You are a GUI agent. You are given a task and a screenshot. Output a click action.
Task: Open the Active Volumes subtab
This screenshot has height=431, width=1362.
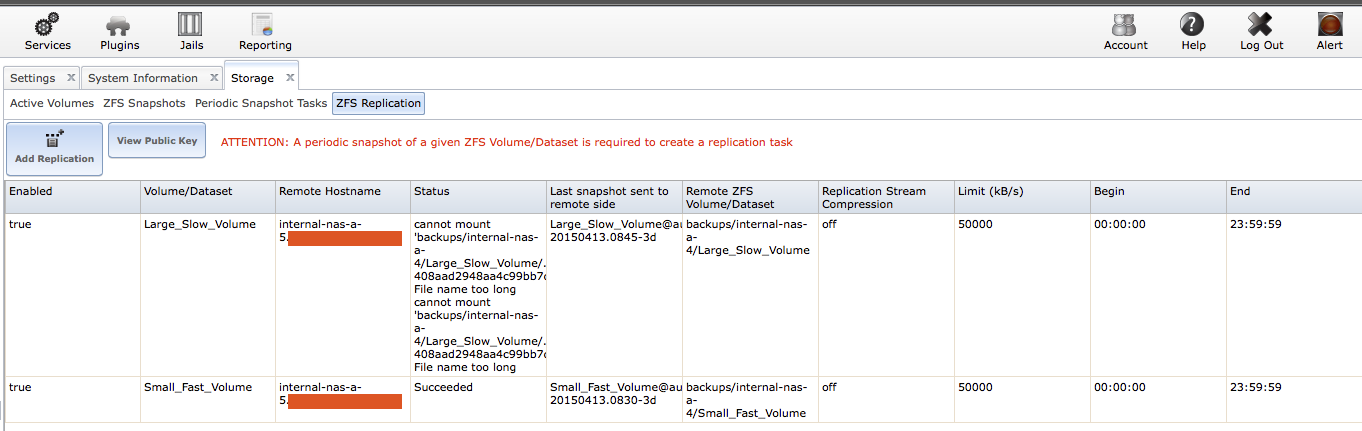pyautogui.click(x=52, y=103)
